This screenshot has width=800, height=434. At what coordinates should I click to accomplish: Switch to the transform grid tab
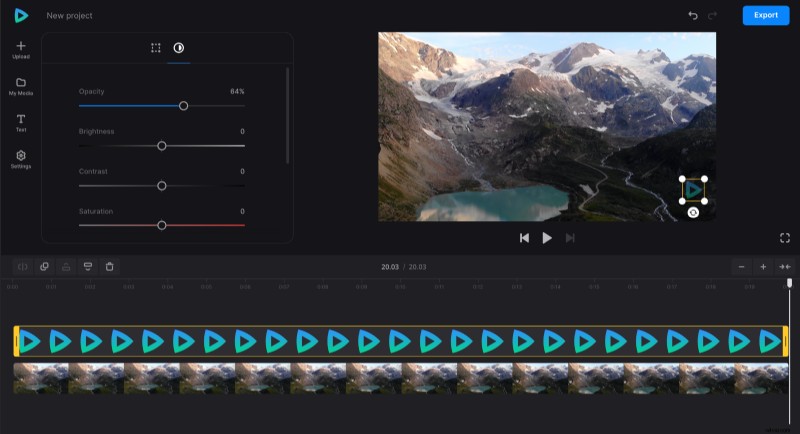point(156,48)
